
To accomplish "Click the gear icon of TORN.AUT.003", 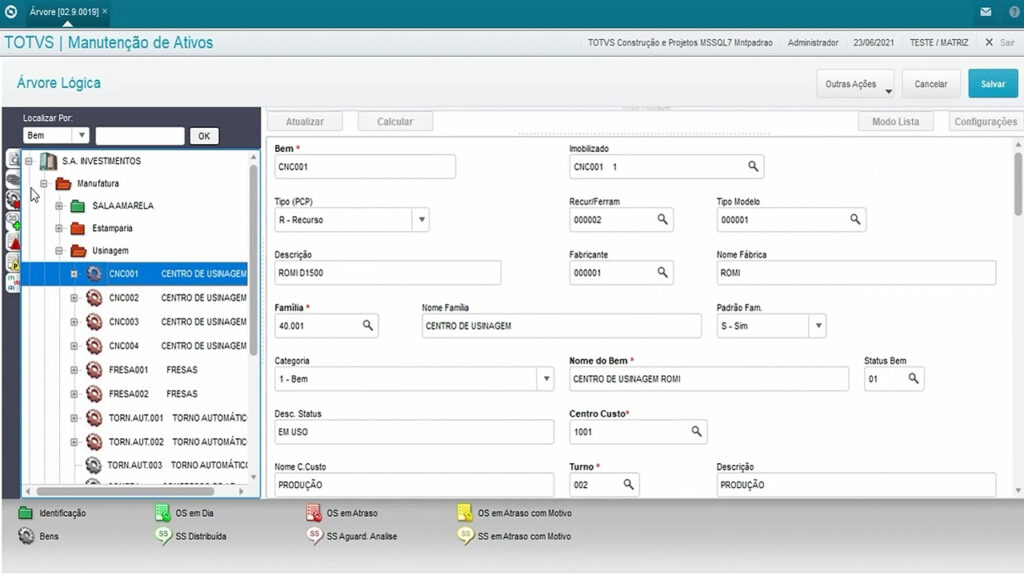I will coord(93,465).
